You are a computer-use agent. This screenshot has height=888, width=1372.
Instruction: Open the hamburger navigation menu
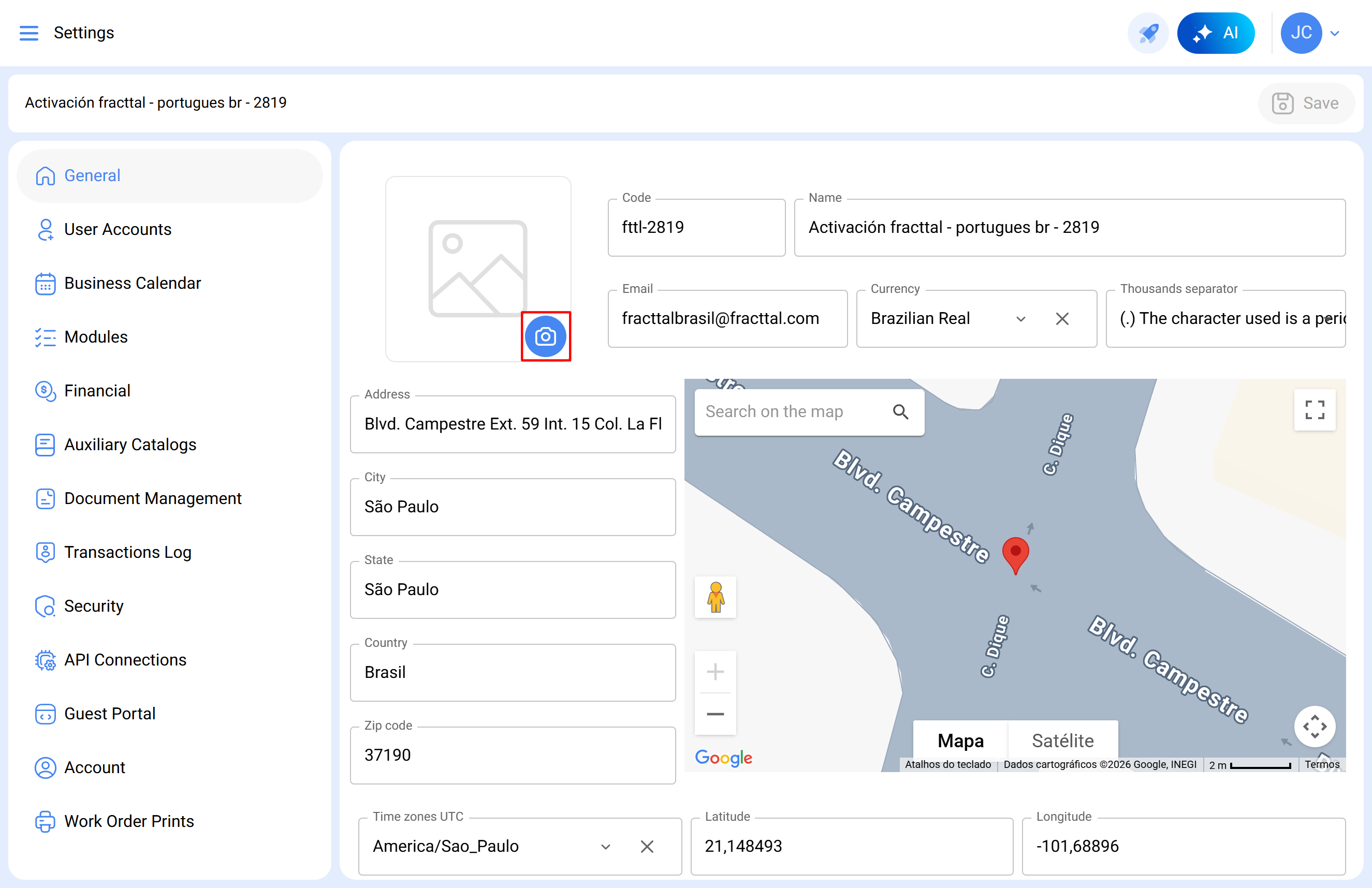point(29,33)
